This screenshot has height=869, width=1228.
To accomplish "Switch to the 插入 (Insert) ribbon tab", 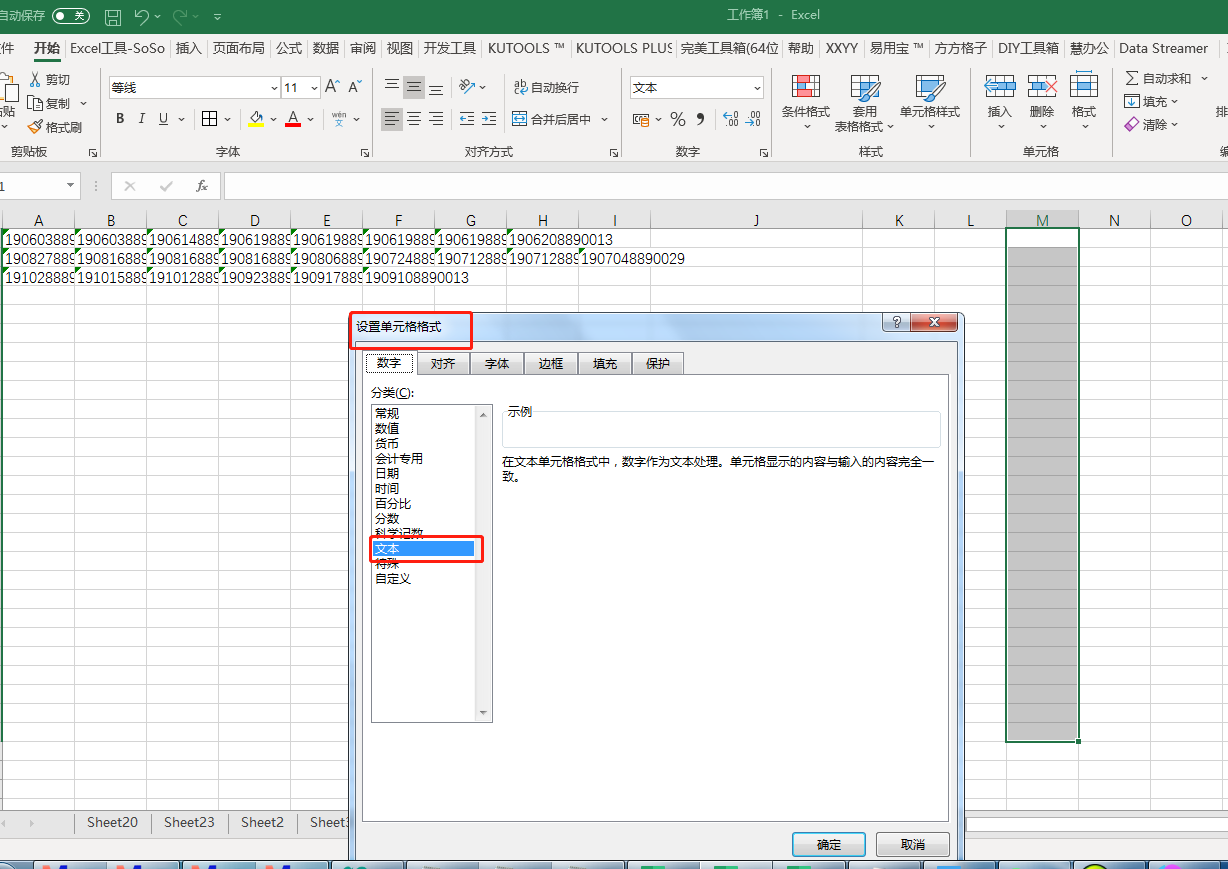I will pyautogui.click(x=188, y=48).
